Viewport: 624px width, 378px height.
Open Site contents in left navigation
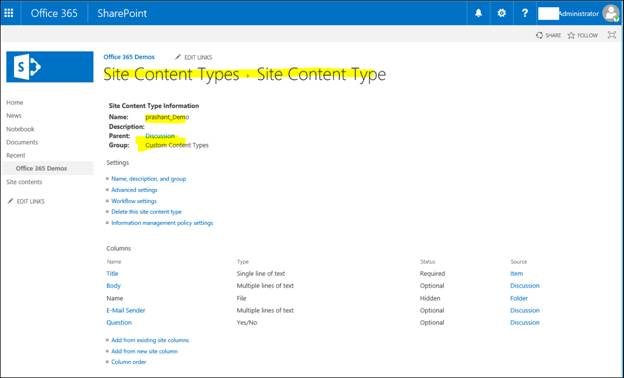[x=24, y=182]
